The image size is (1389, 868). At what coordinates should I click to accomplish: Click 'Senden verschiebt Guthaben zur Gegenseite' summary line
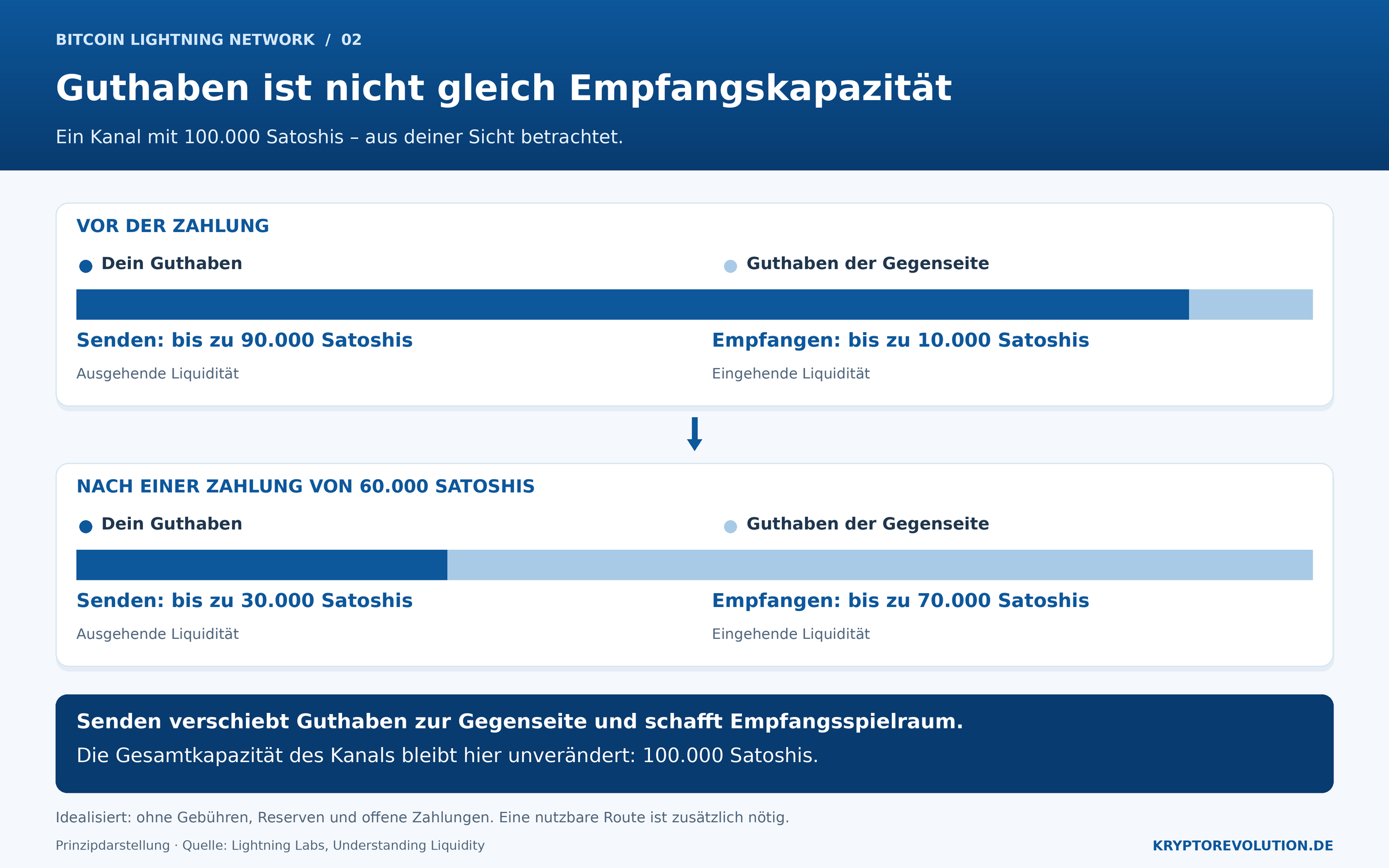tap(520, 722)
